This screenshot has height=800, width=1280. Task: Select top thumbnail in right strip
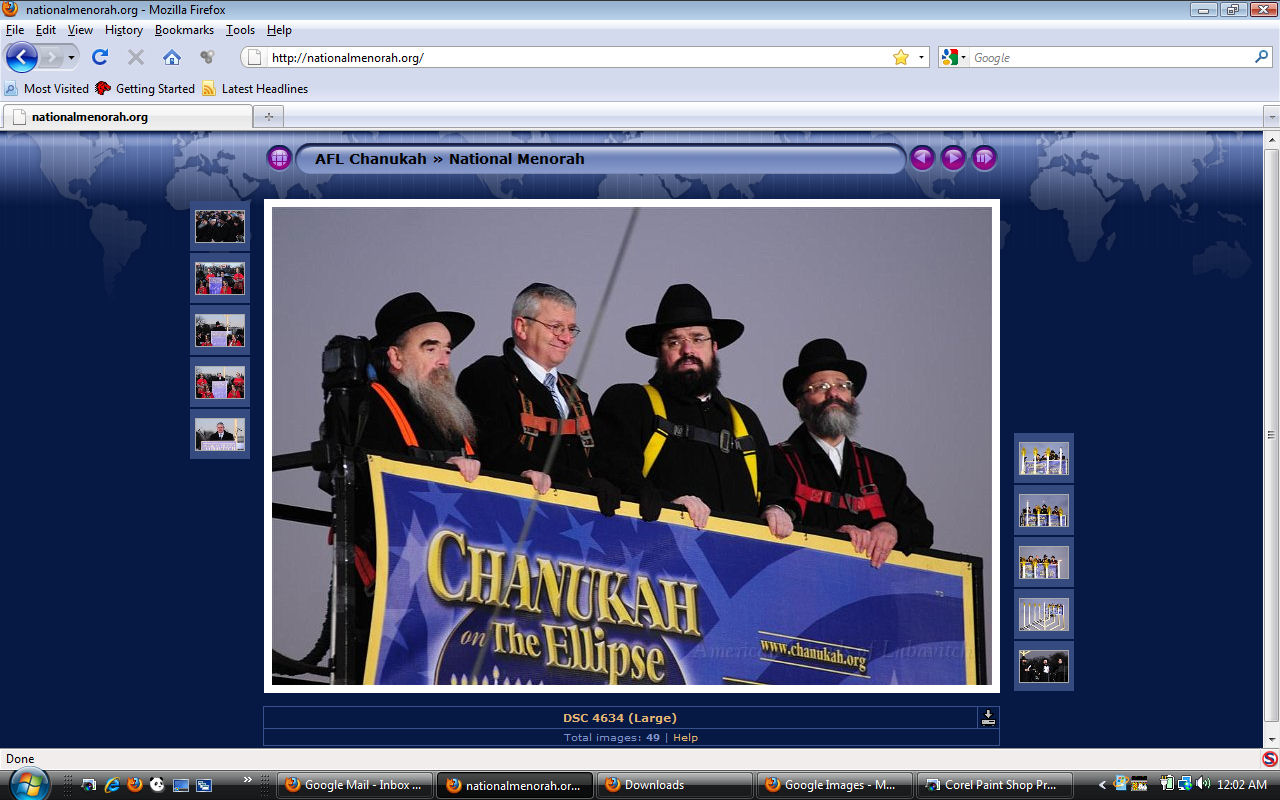(x=1044, y=458)
